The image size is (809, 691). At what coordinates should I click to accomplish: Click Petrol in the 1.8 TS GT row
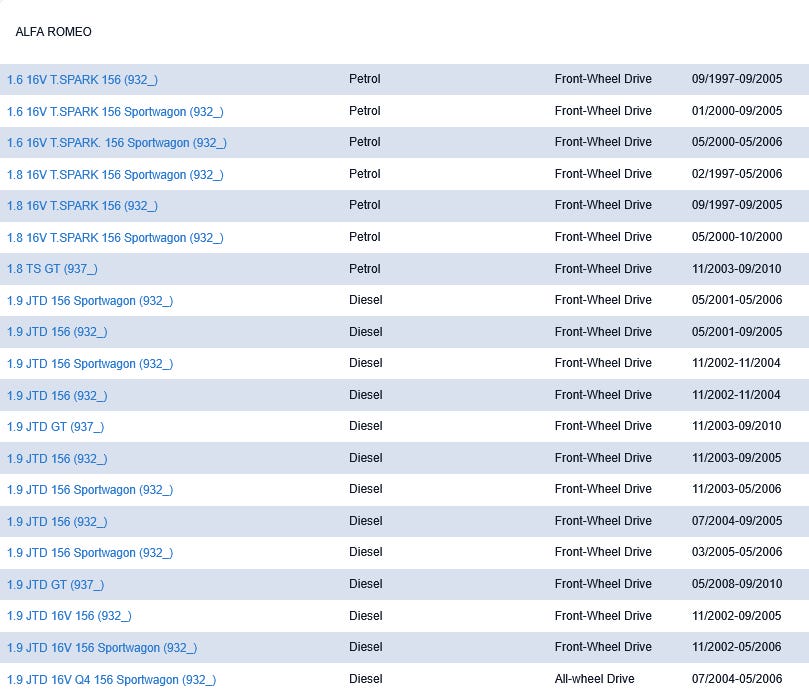point(365,268)
